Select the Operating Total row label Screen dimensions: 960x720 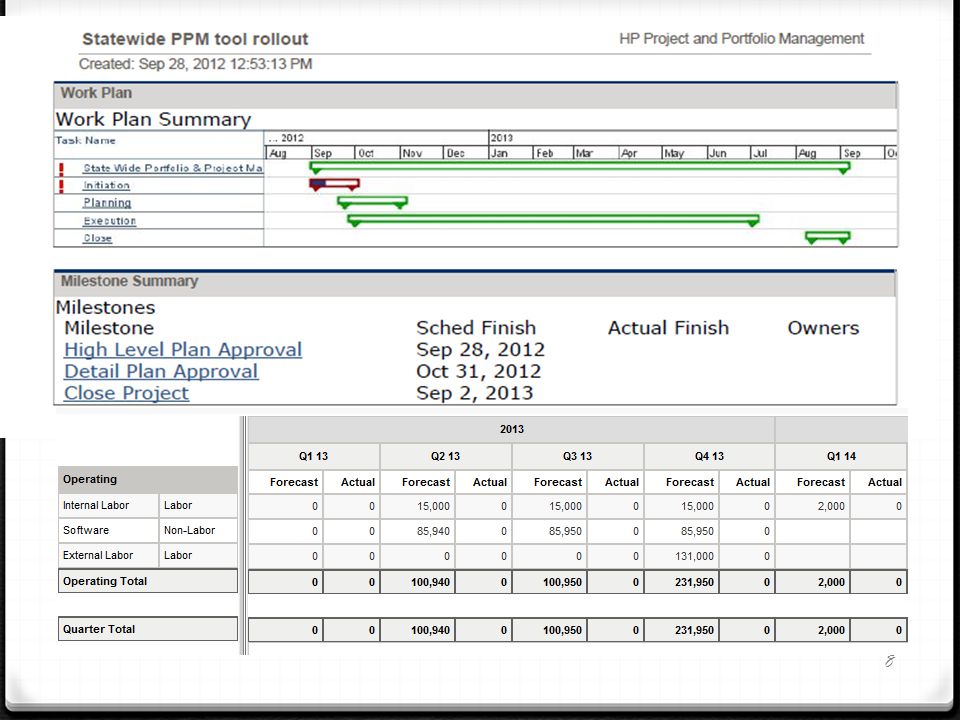[x=148, y=581]
